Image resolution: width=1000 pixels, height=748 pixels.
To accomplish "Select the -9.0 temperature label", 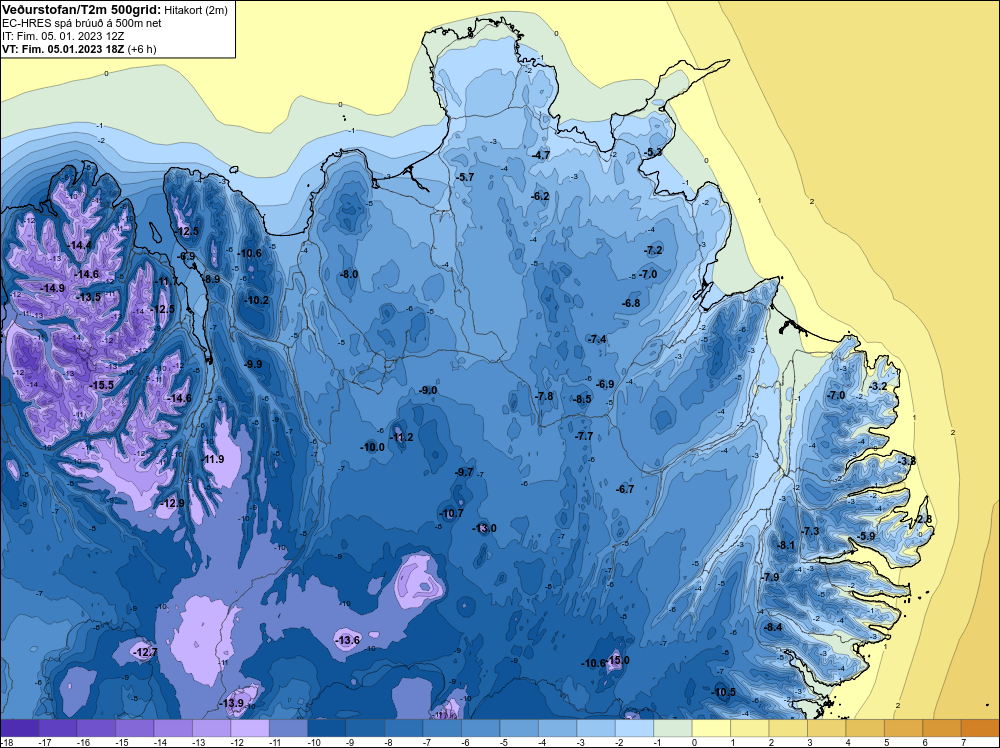I will point(429,390).
